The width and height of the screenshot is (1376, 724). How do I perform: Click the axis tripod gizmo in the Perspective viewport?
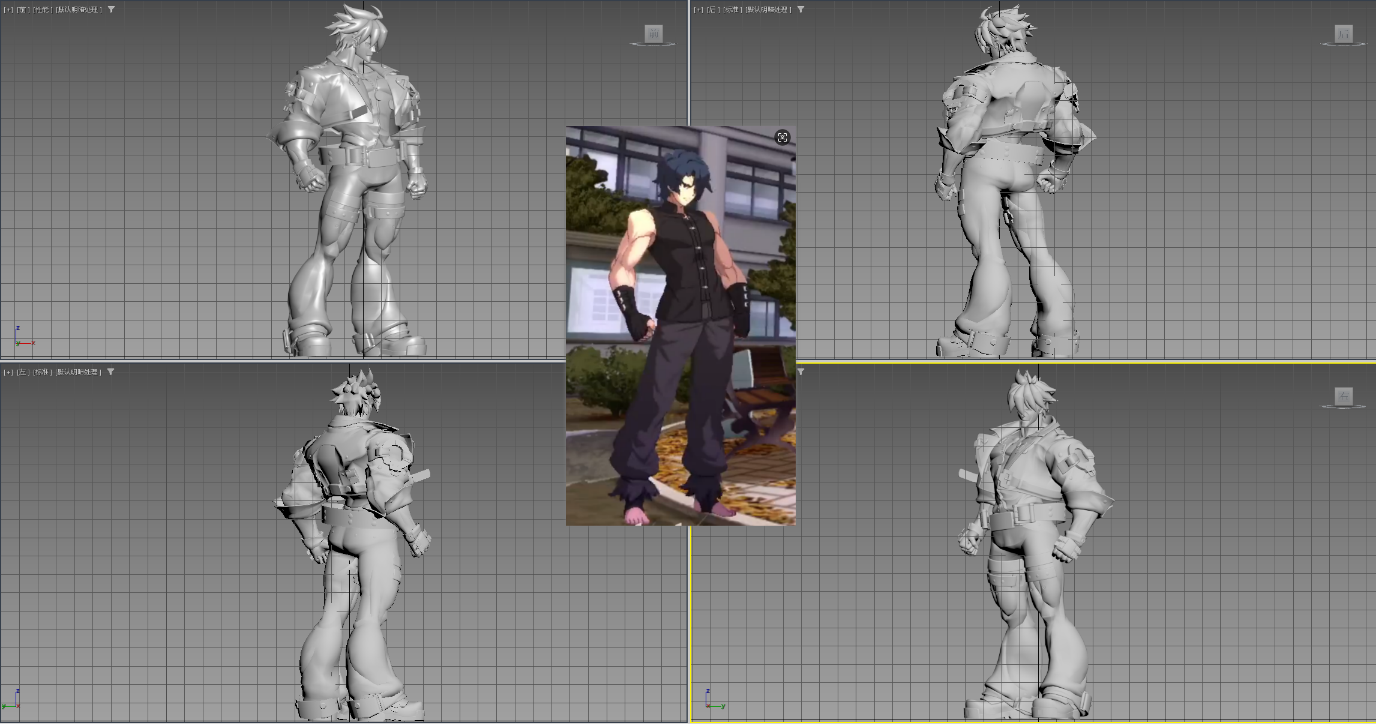coord(712,704)
